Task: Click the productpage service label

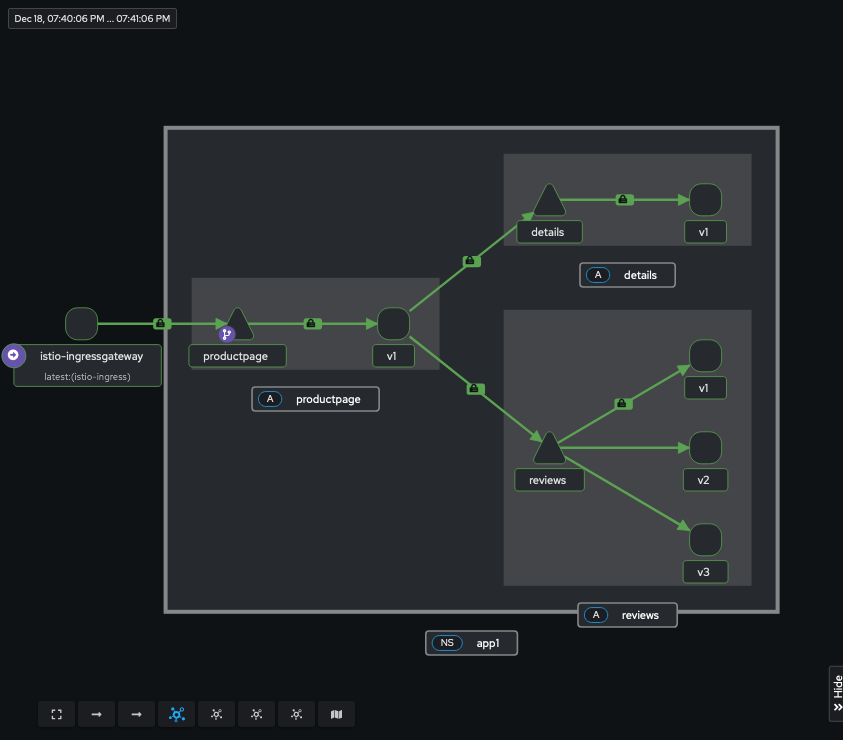Action: click(x=237, y=356)
